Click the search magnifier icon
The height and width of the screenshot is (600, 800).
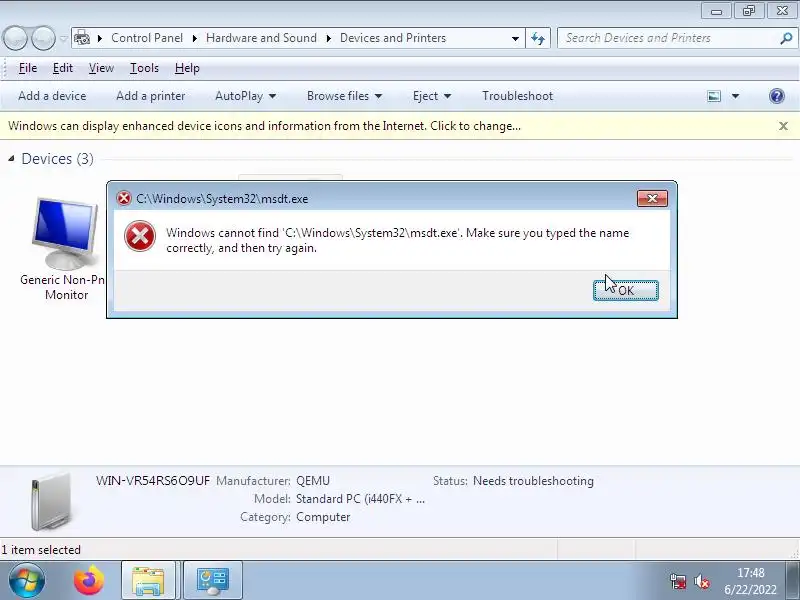click(x=786, y=38)
